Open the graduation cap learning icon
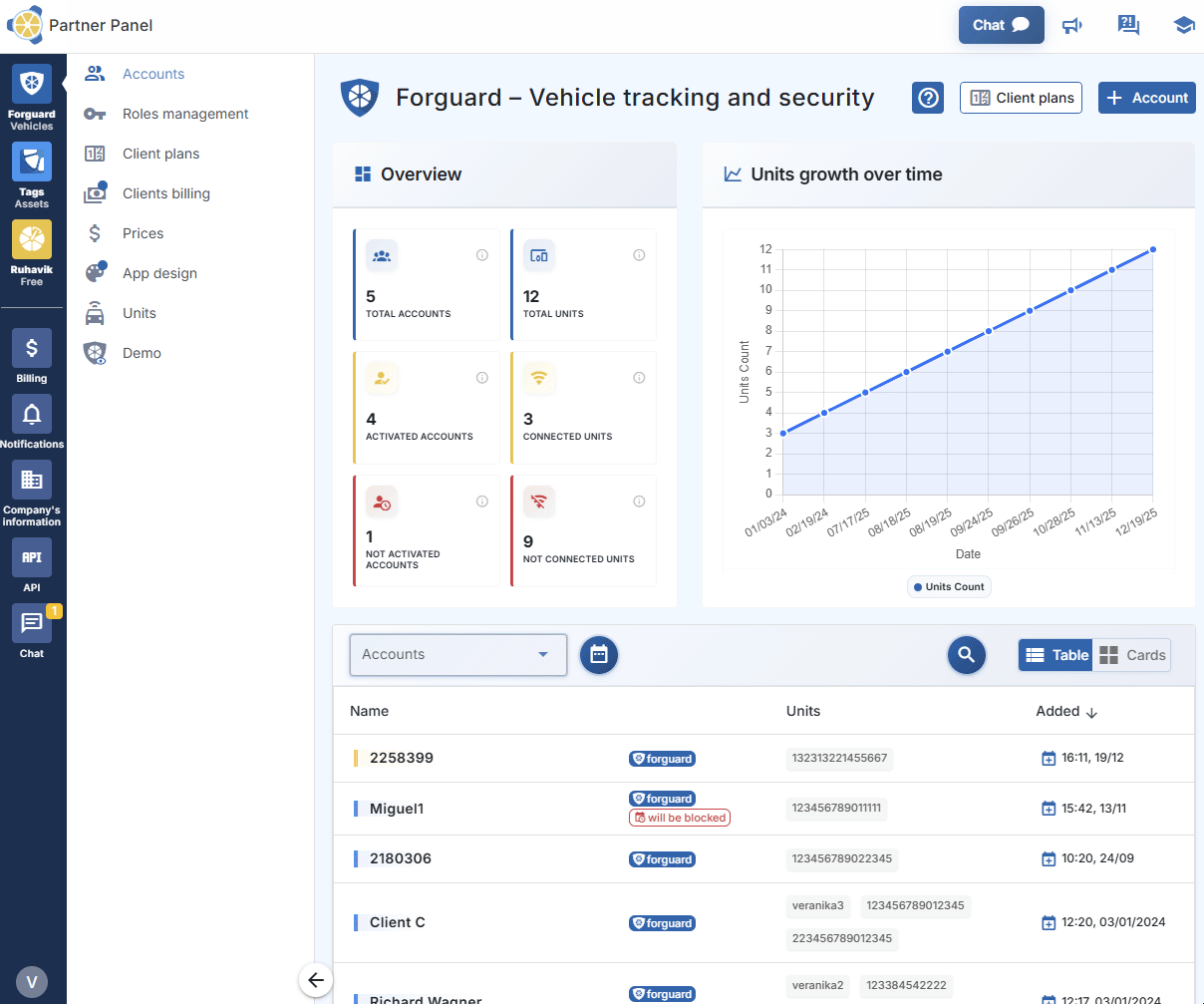The width and height of the screenshot is (1204, 1004). 1184,25
